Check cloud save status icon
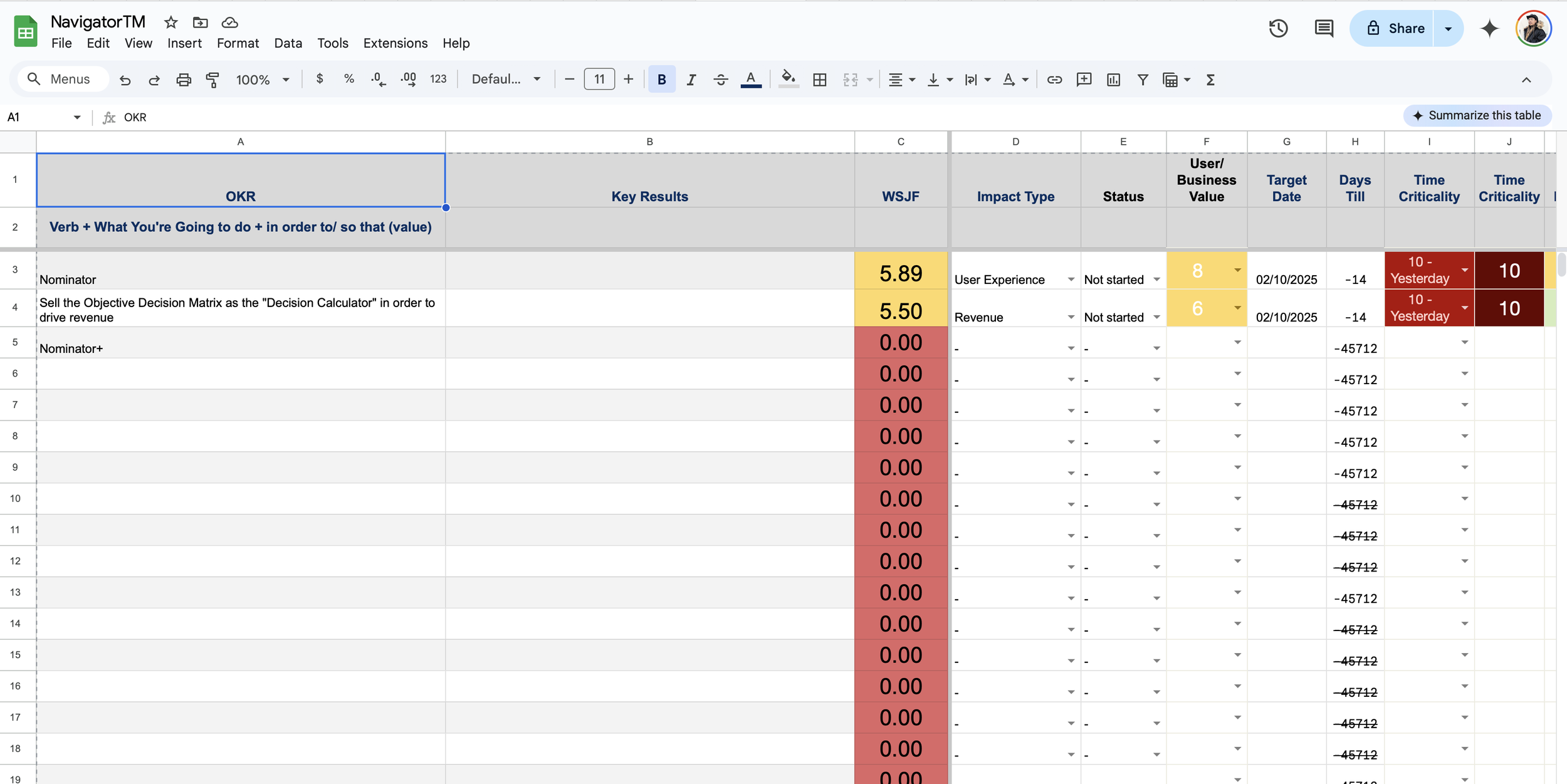Screen dimensions: 1567x784 (x=230, y=23)
